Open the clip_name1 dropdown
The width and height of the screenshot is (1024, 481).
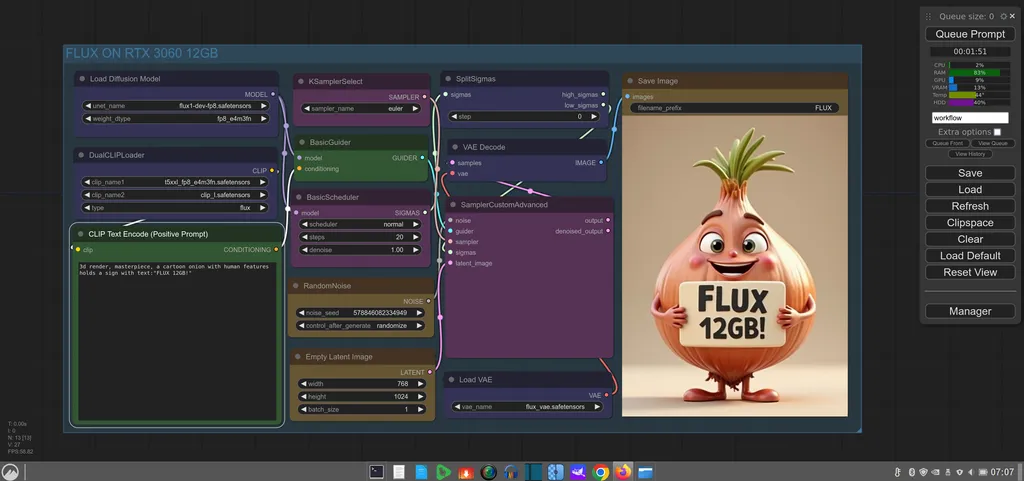[x=176, y=182]
